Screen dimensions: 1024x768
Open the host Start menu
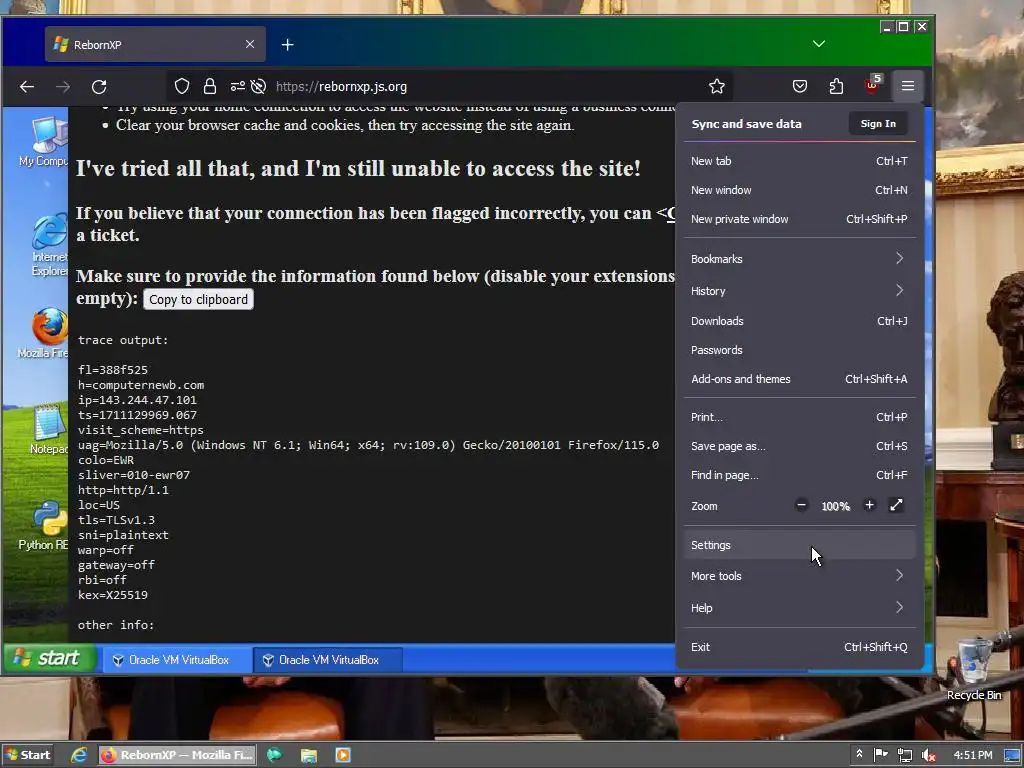(28, 755)
